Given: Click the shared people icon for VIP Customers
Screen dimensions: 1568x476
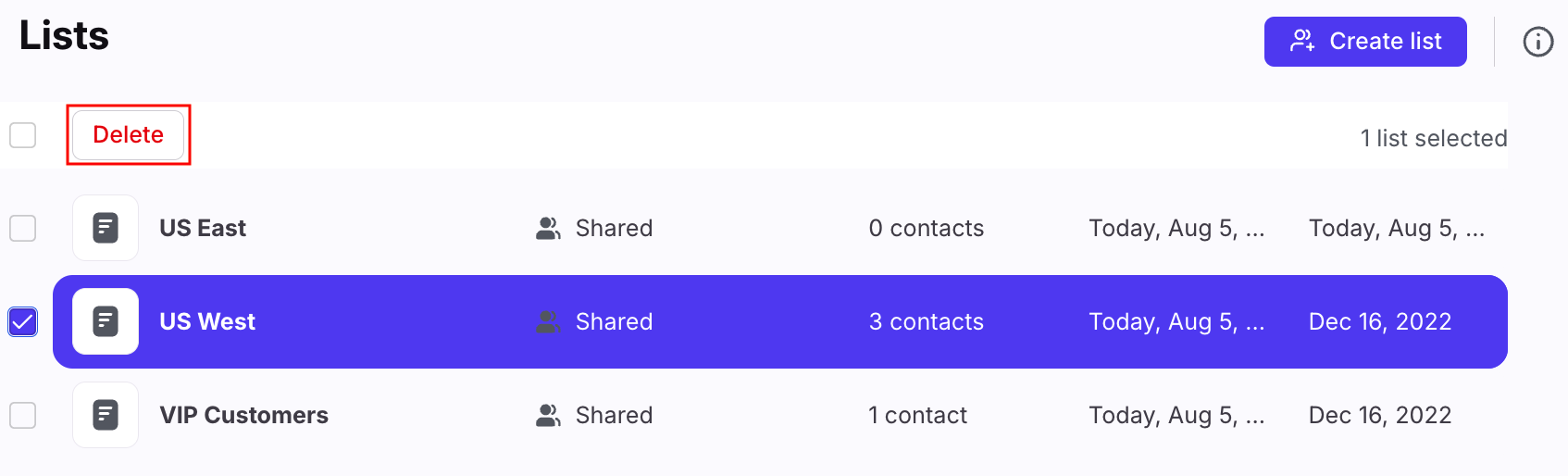Looking at the screenshot, I should [x=548, y=415].
